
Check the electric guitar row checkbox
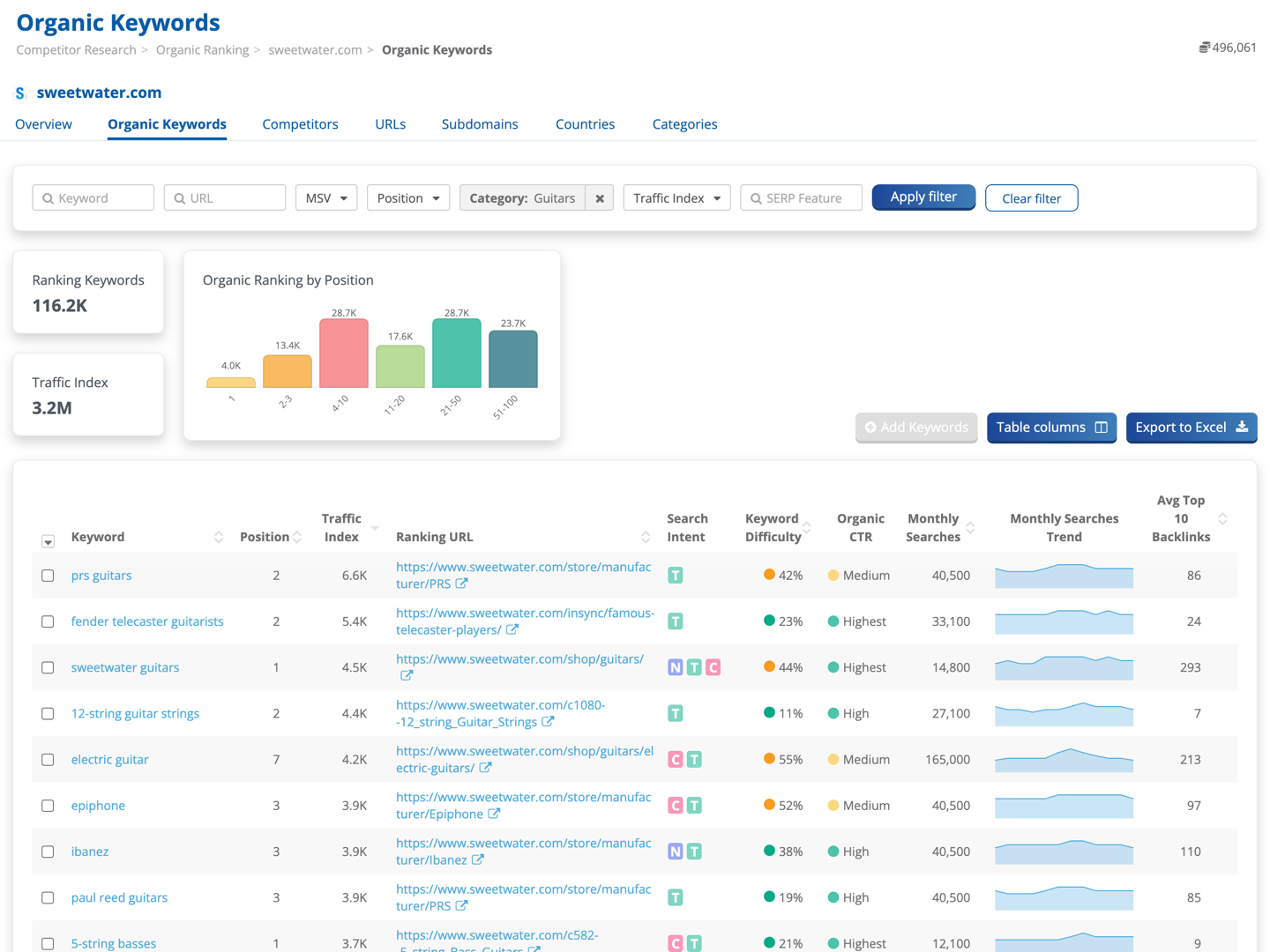[48, 759]
